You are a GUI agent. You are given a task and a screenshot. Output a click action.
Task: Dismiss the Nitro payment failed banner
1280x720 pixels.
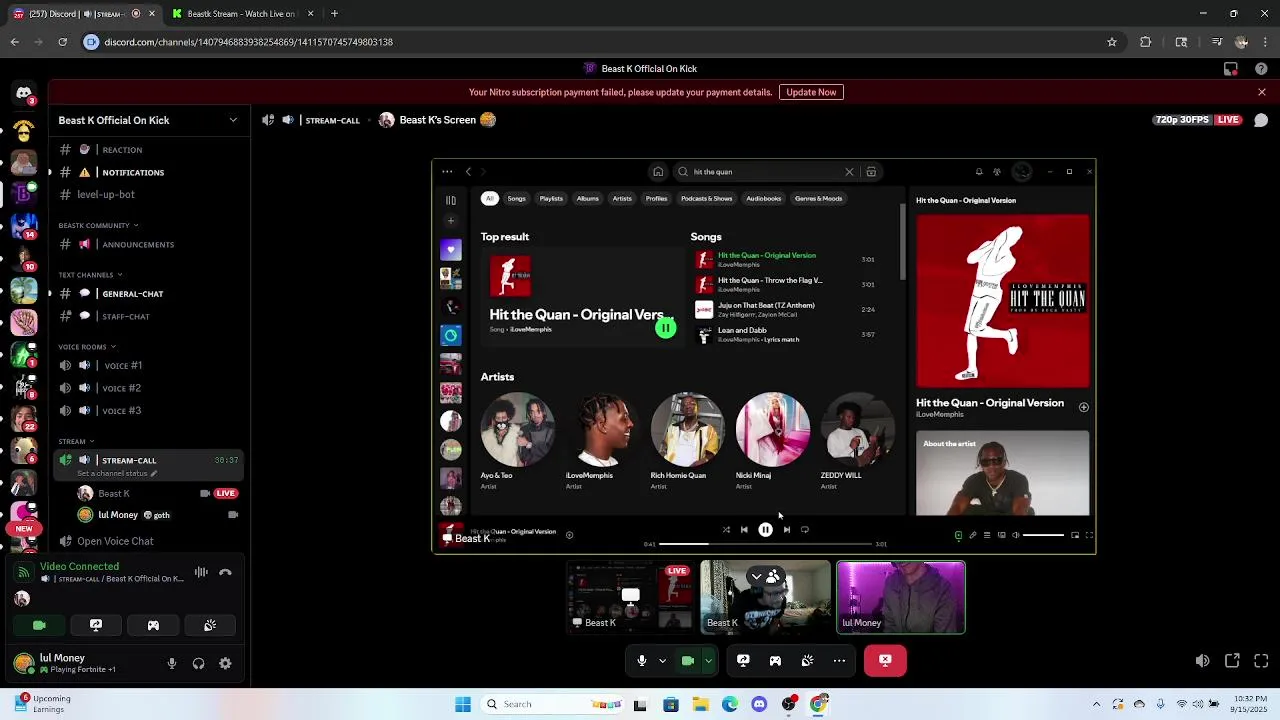coord(1261,92)
